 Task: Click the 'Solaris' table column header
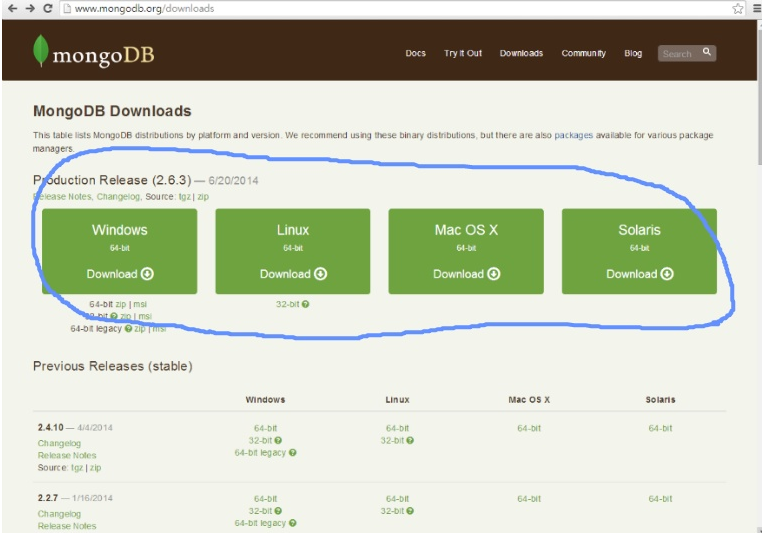pyautogui.click(x=660, y=400)
